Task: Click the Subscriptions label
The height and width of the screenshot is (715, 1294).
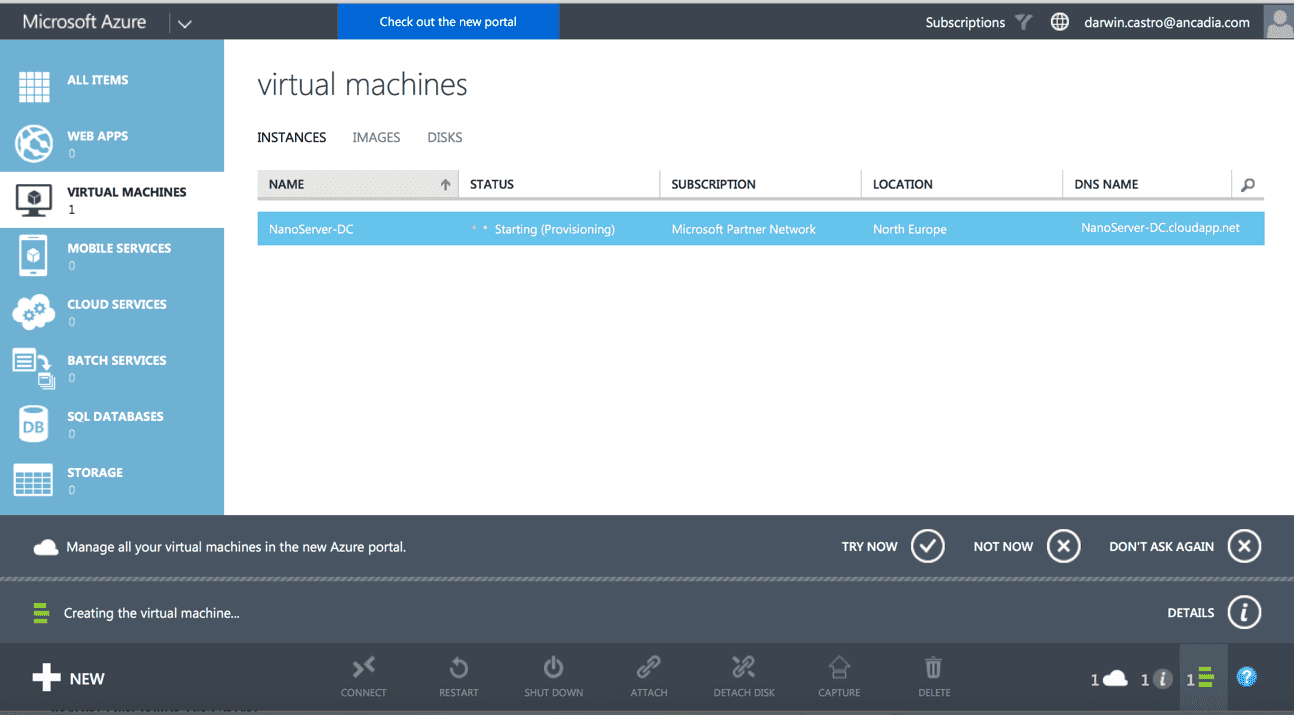Action: coord(965,22)
